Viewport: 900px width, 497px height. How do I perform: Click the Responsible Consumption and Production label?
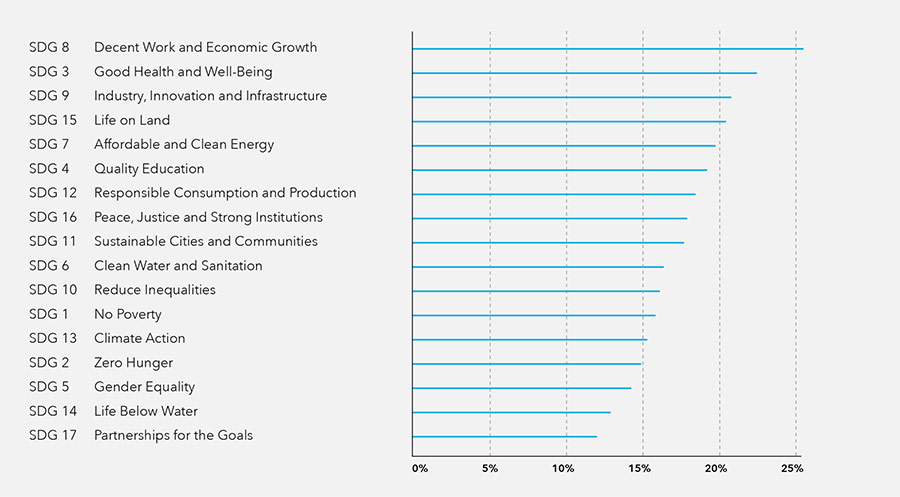pyautogui.click(x=225, y=193)
